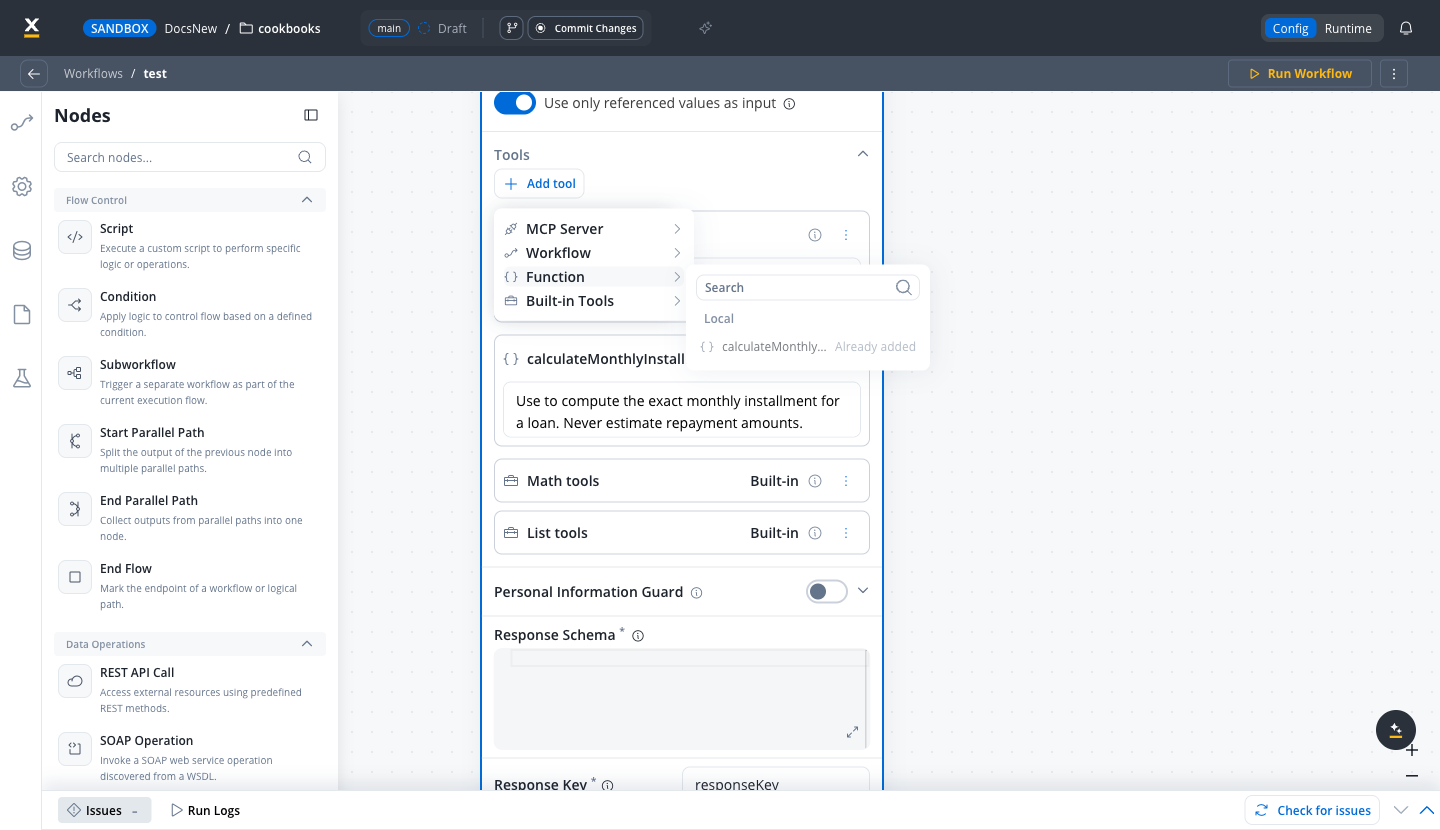Show info for Personal Information Guard

coord(697,593)
